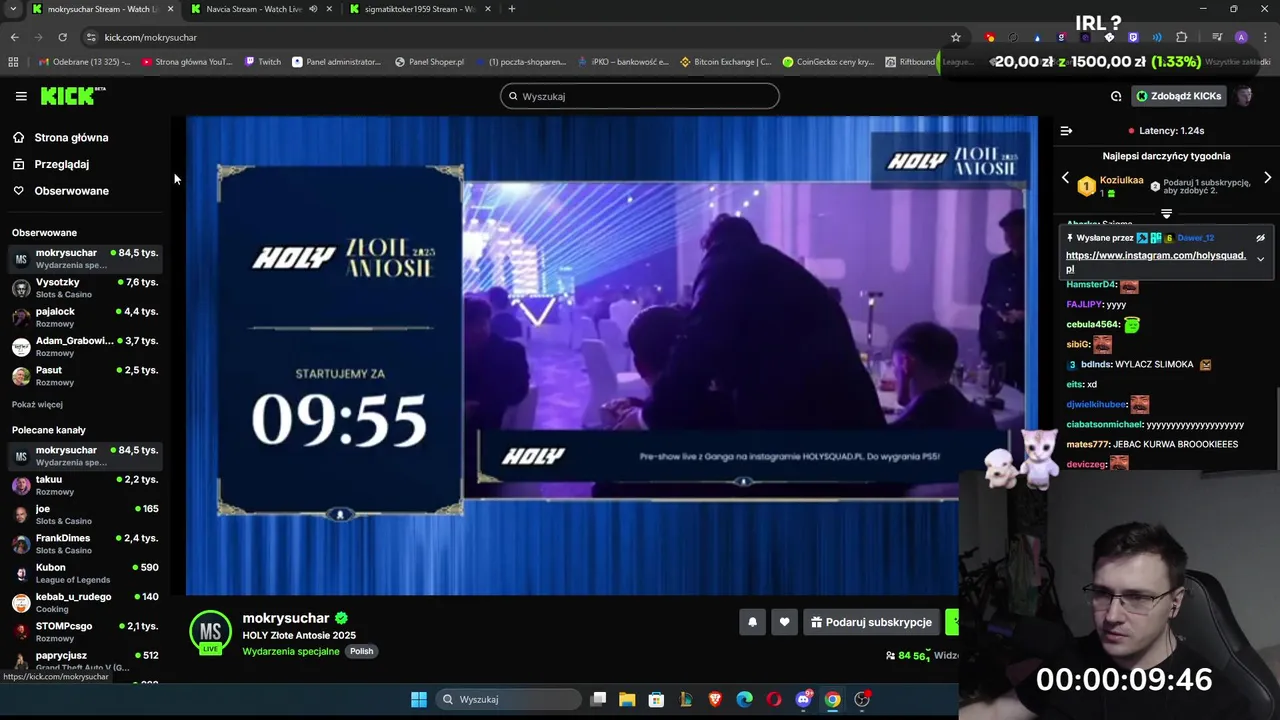Open Odebrane Gmail bookmark

pyautogui.click(x=85, y=62)
